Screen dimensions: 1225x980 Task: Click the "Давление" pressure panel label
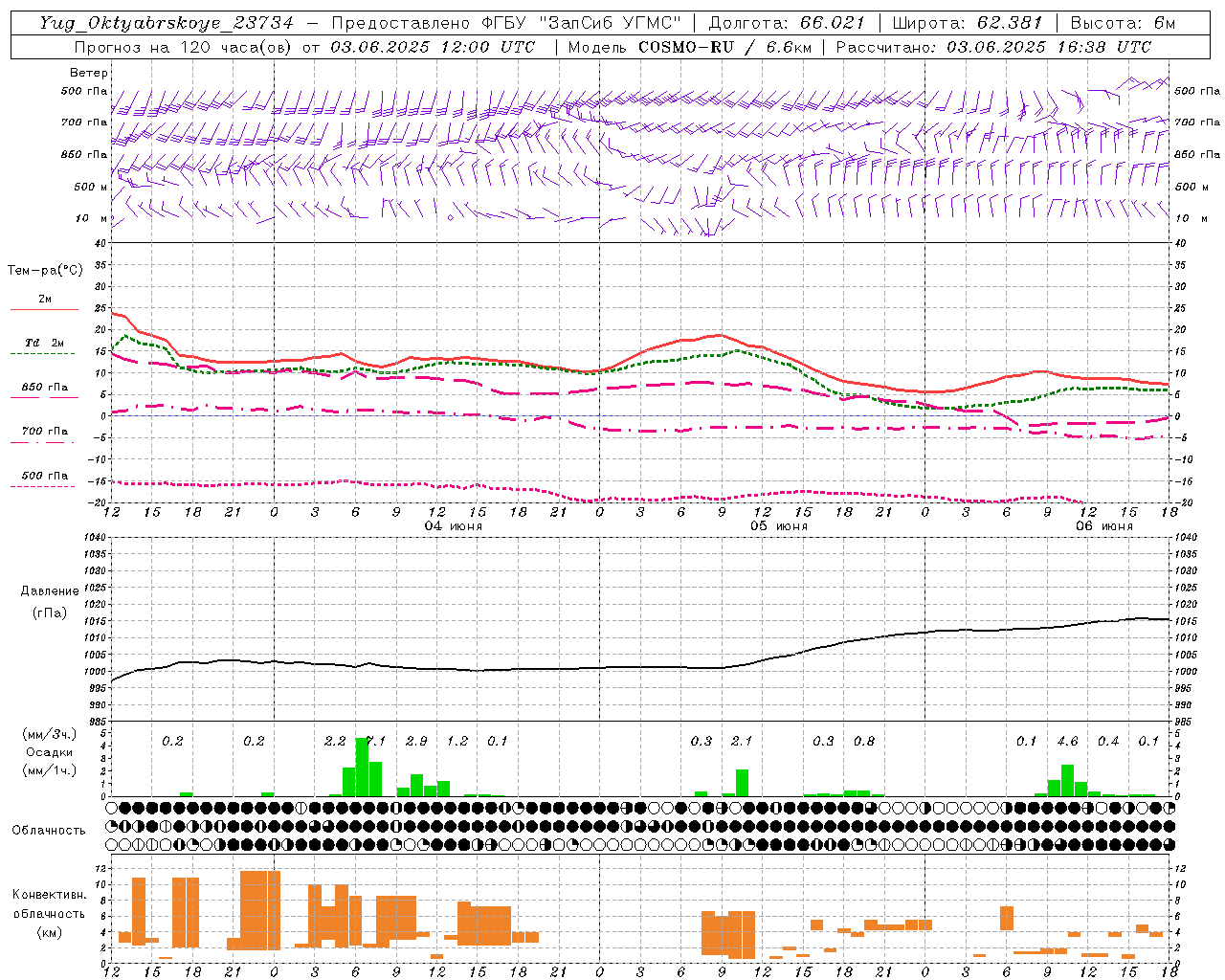click(50, 591)
